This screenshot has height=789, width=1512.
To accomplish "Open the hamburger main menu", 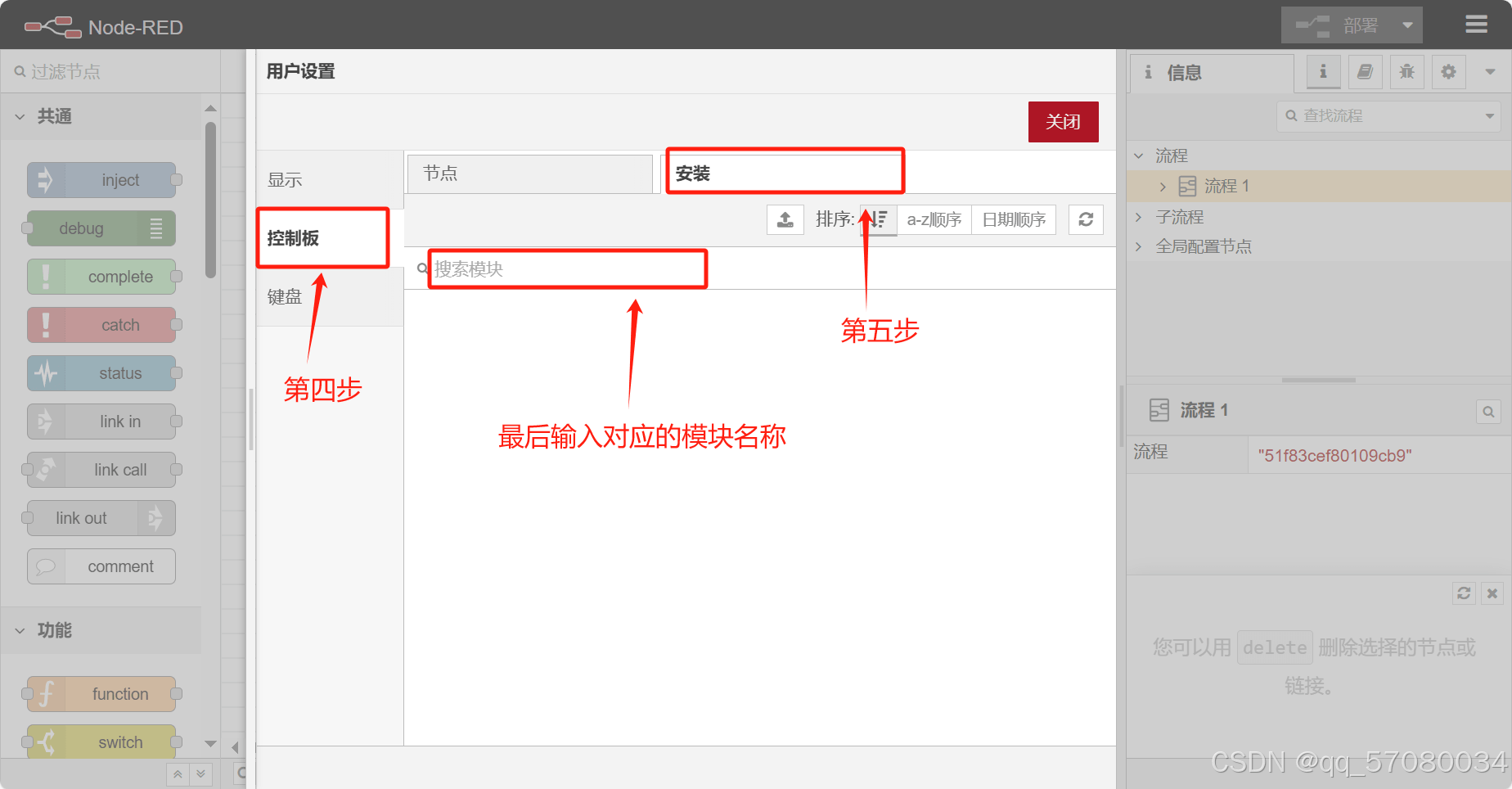I will (x=1476, y=25).
